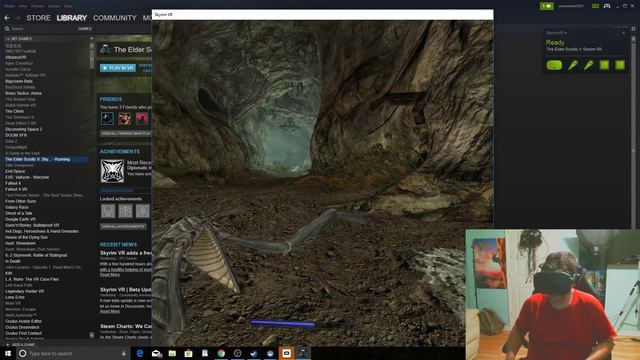640x360 pixels.
Task: Open the third friend's pink avatar under Friends
Action: (142, 119)
